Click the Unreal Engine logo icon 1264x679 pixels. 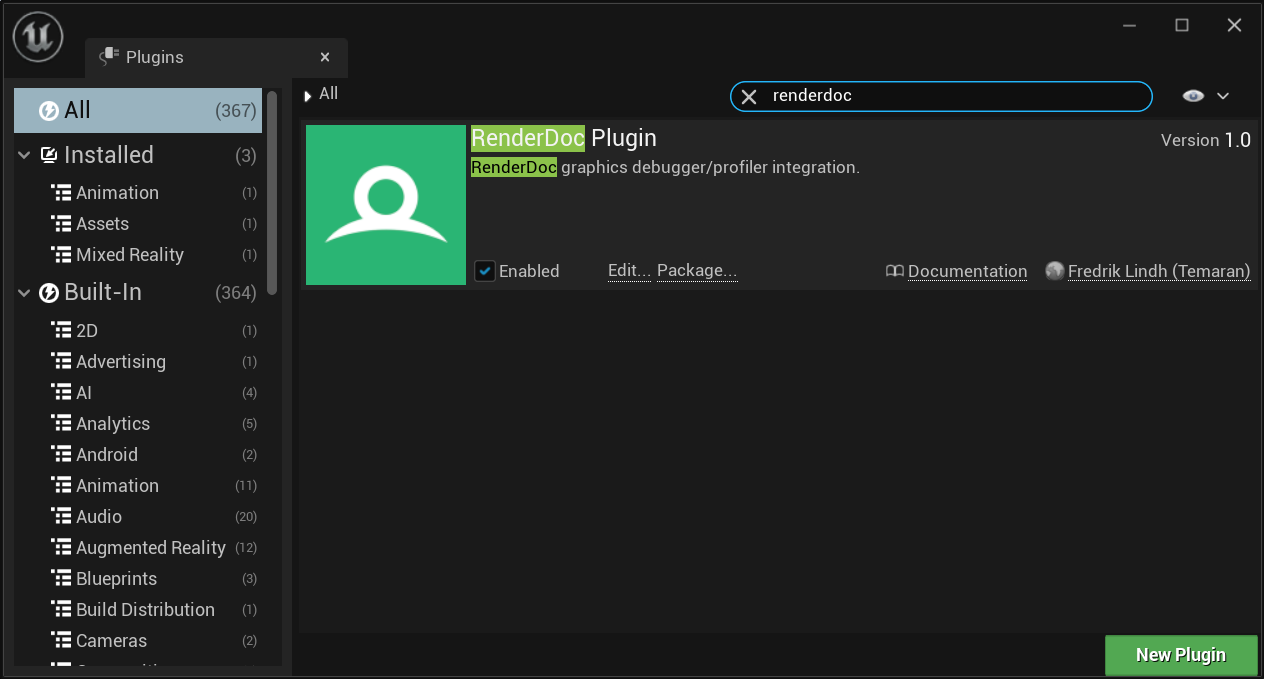[38, 38]
